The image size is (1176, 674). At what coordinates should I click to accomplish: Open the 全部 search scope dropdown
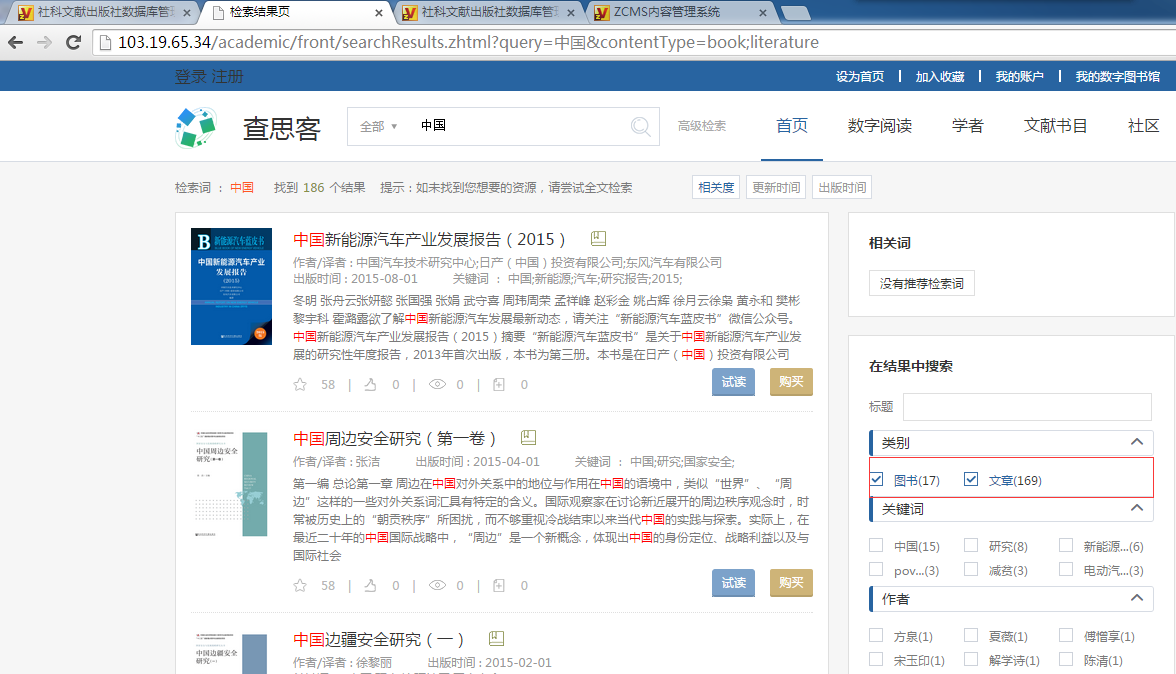point(378,126)
